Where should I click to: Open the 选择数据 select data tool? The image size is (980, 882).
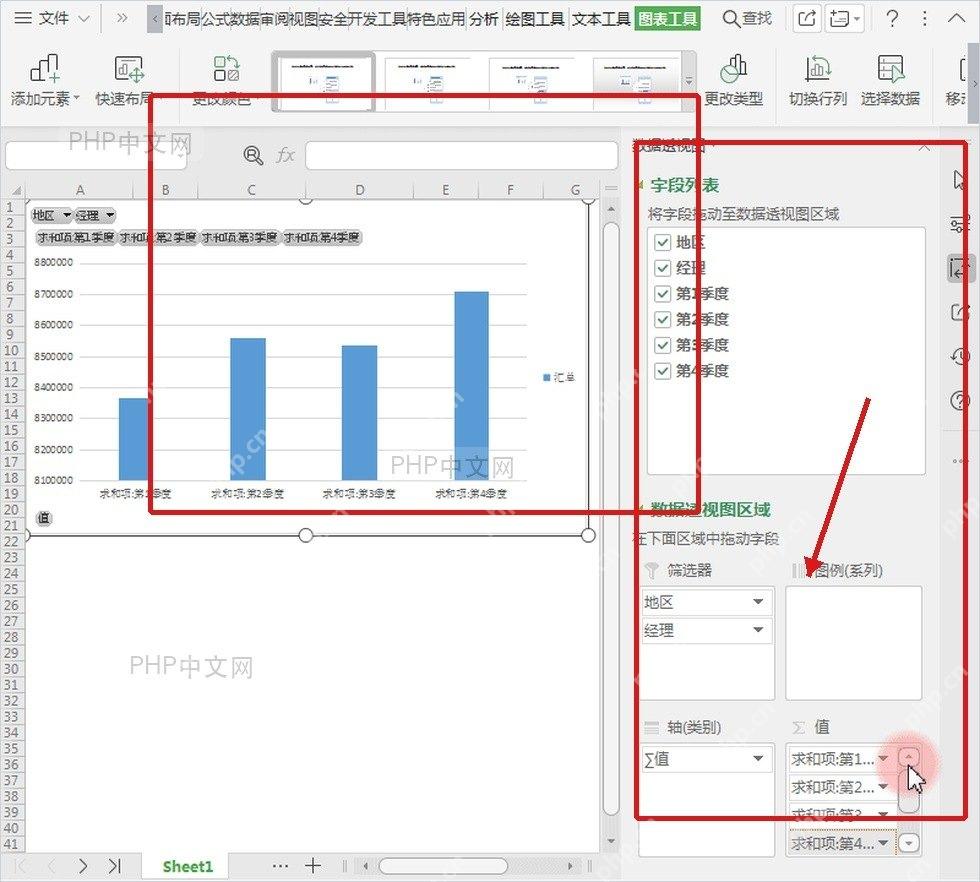coord(890,80)
